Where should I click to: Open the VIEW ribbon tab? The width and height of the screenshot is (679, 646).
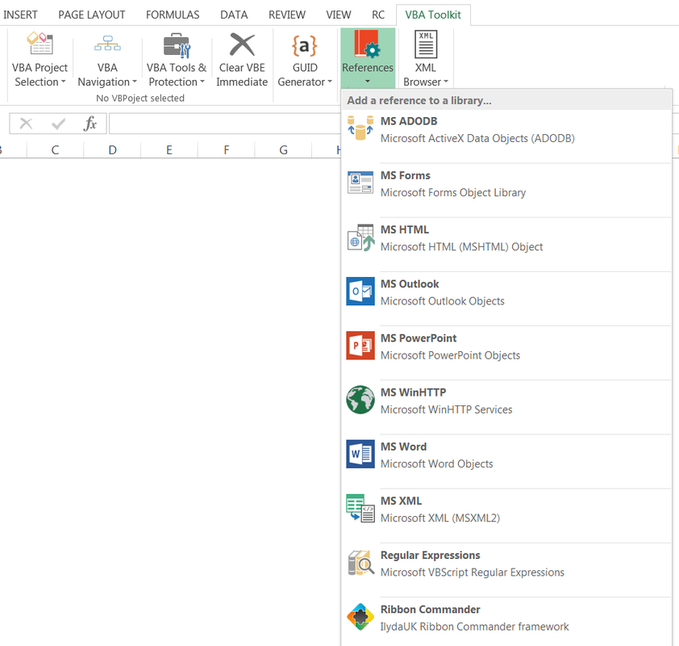coord(338,15)
